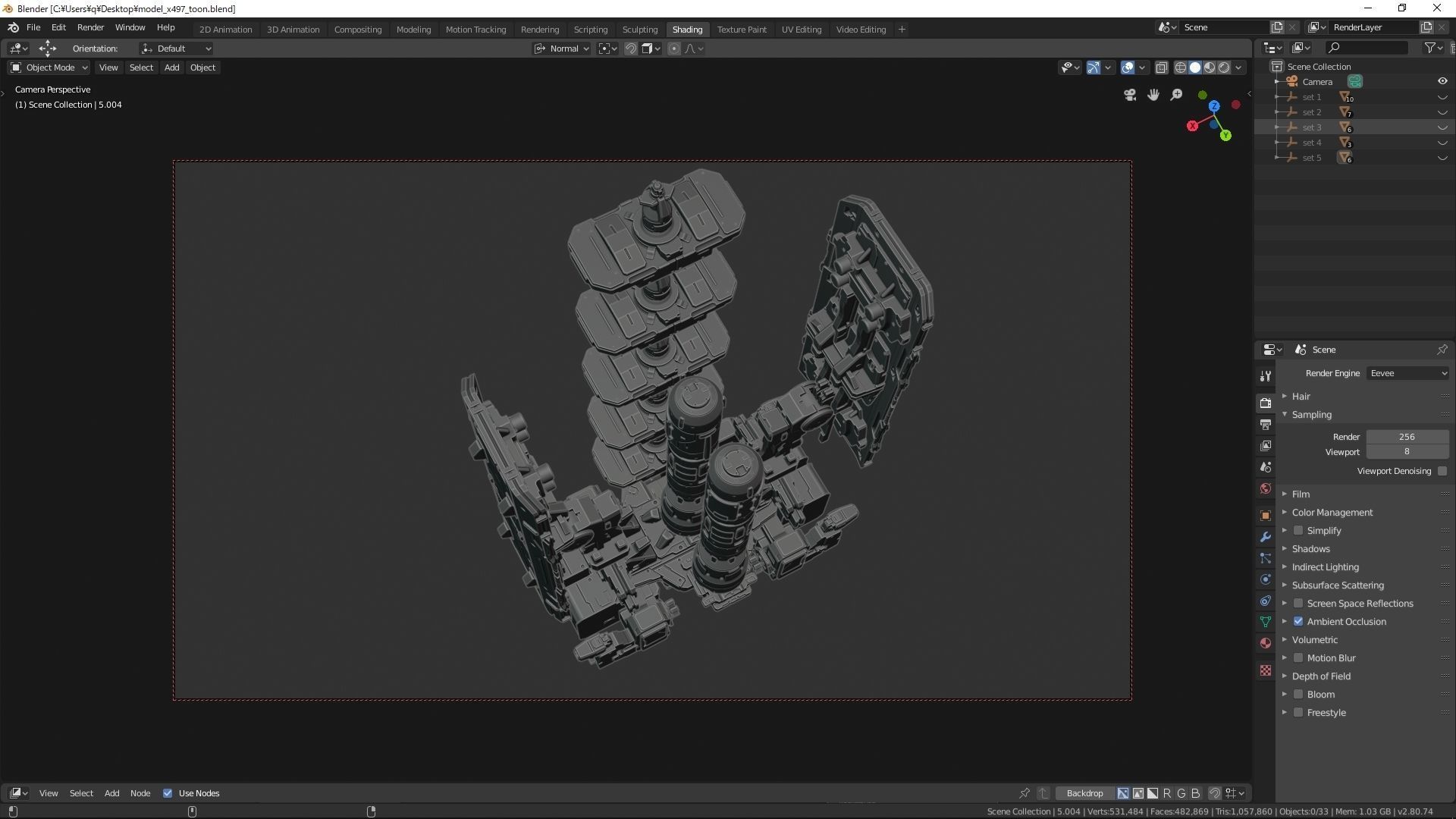
Task: Open the Render Engine dropdown
Action: tap(1408, 373)
